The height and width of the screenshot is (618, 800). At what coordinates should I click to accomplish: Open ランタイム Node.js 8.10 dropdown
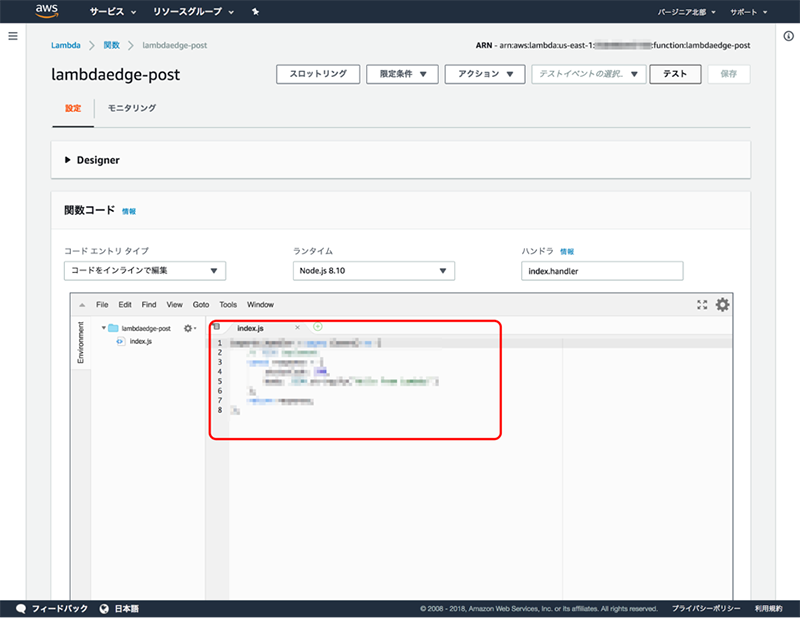373,270
